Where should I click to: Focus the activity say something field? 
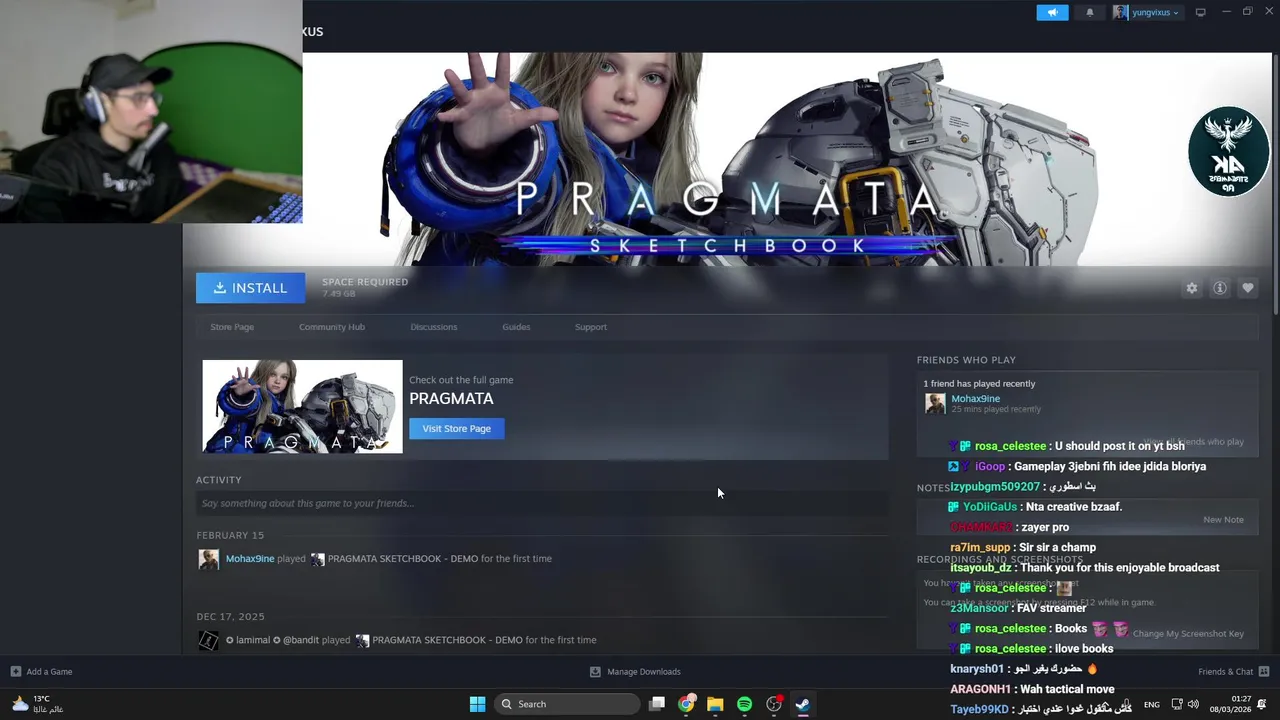tap(541, 503)
